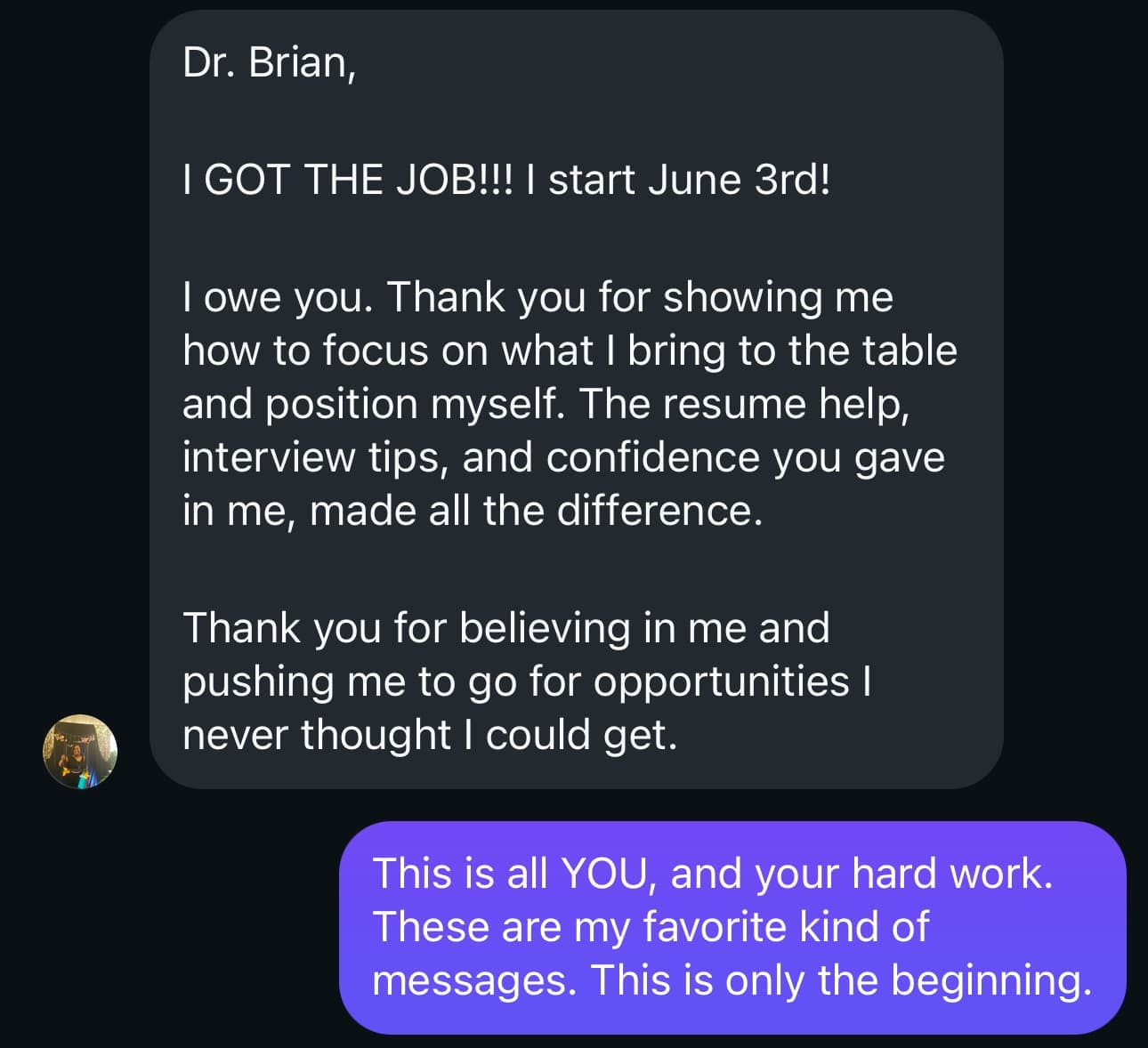Viewport: 1148px width, 1048px height.
Task: Click on "I start June 3rd!" text
Action: pyautogui.click(x=690, y=180)
